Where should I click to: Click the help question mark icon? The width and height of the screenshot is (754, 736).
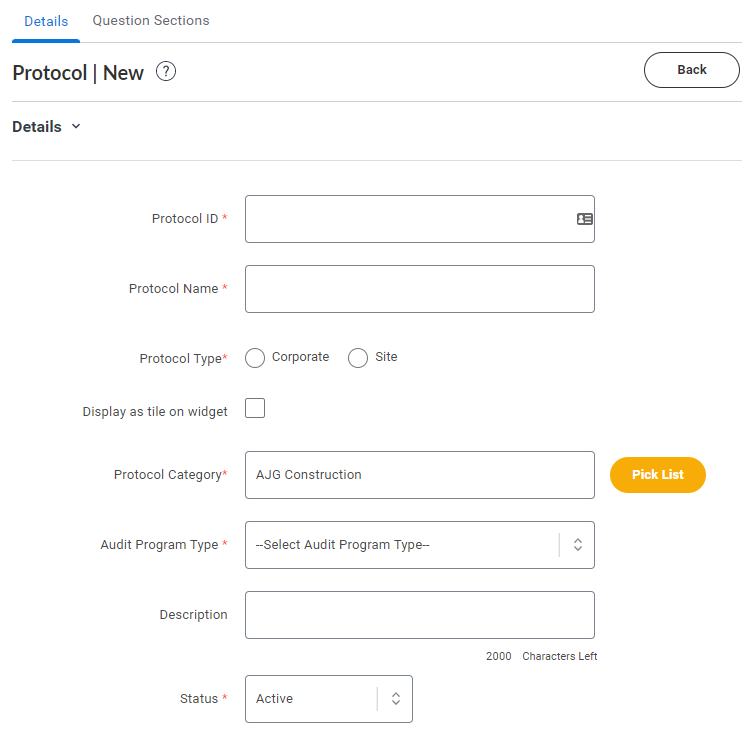(x=166, y=72)
